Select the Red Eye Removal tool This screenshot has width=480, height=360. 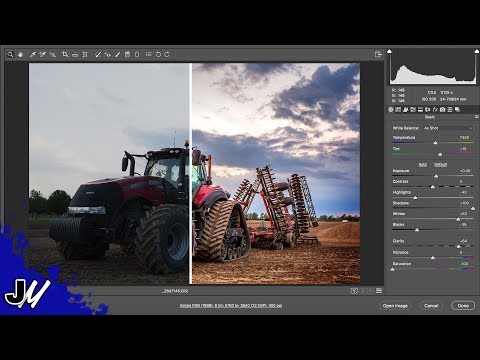pos(107,54)
